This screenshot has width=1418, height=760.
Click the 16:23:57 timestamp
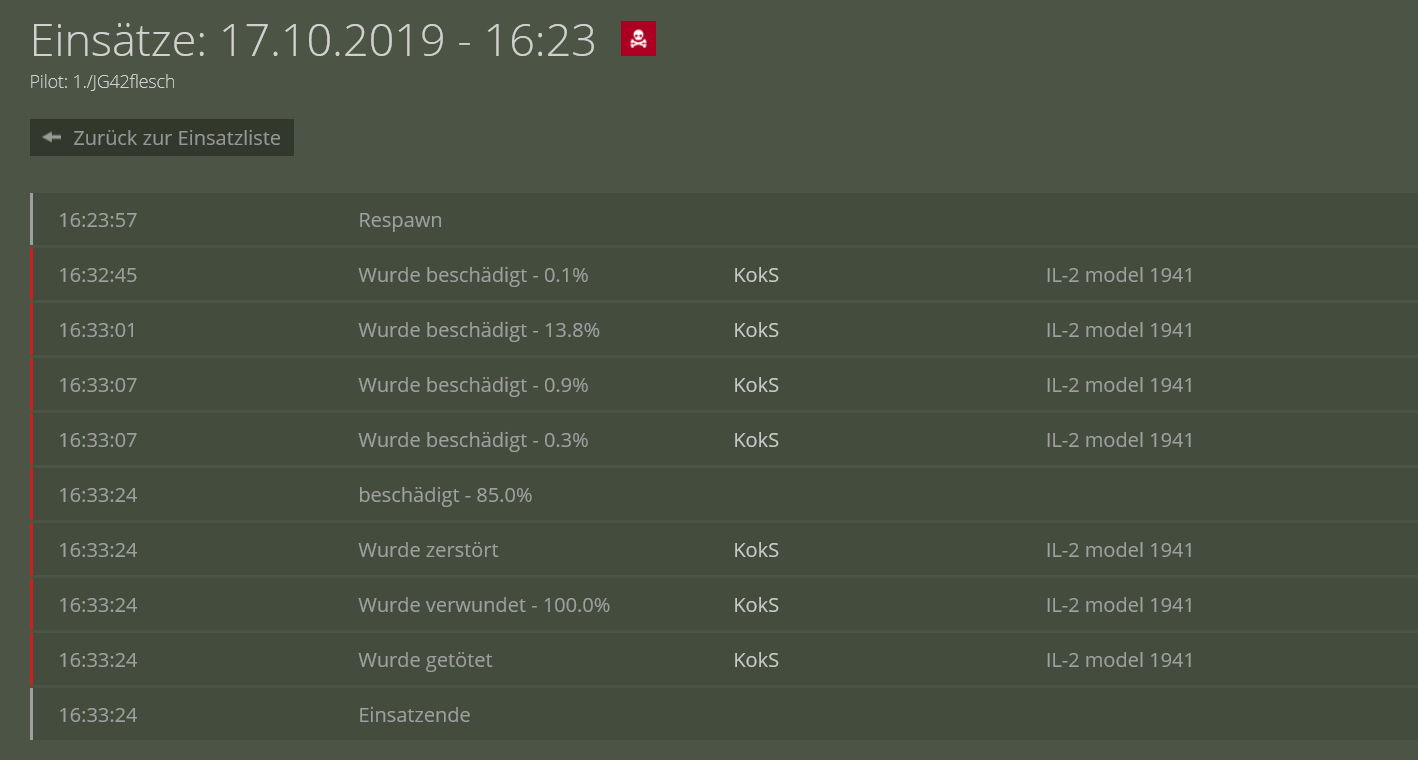coord(97,220)
